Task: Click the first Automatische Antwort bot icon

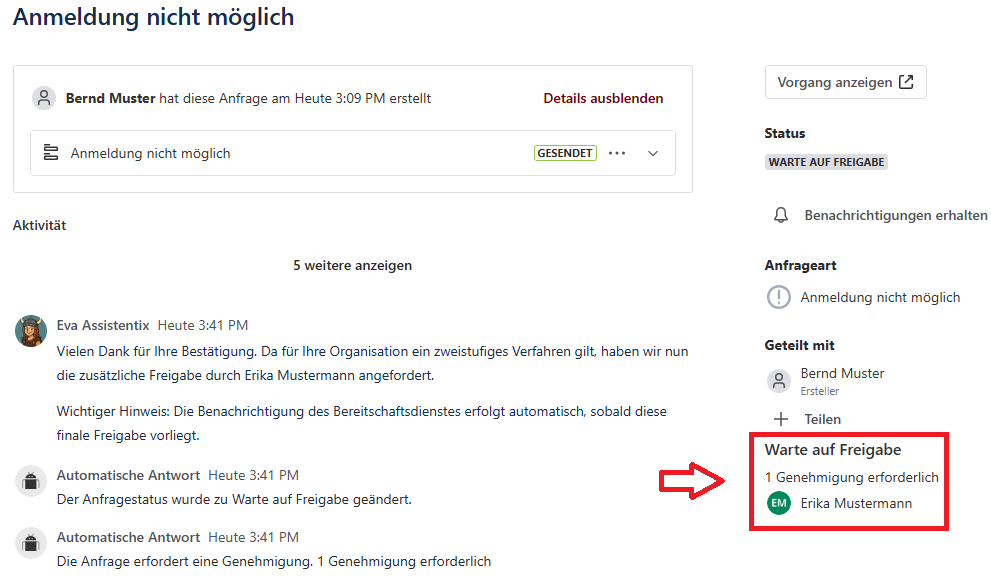Action: click(31, 481)
